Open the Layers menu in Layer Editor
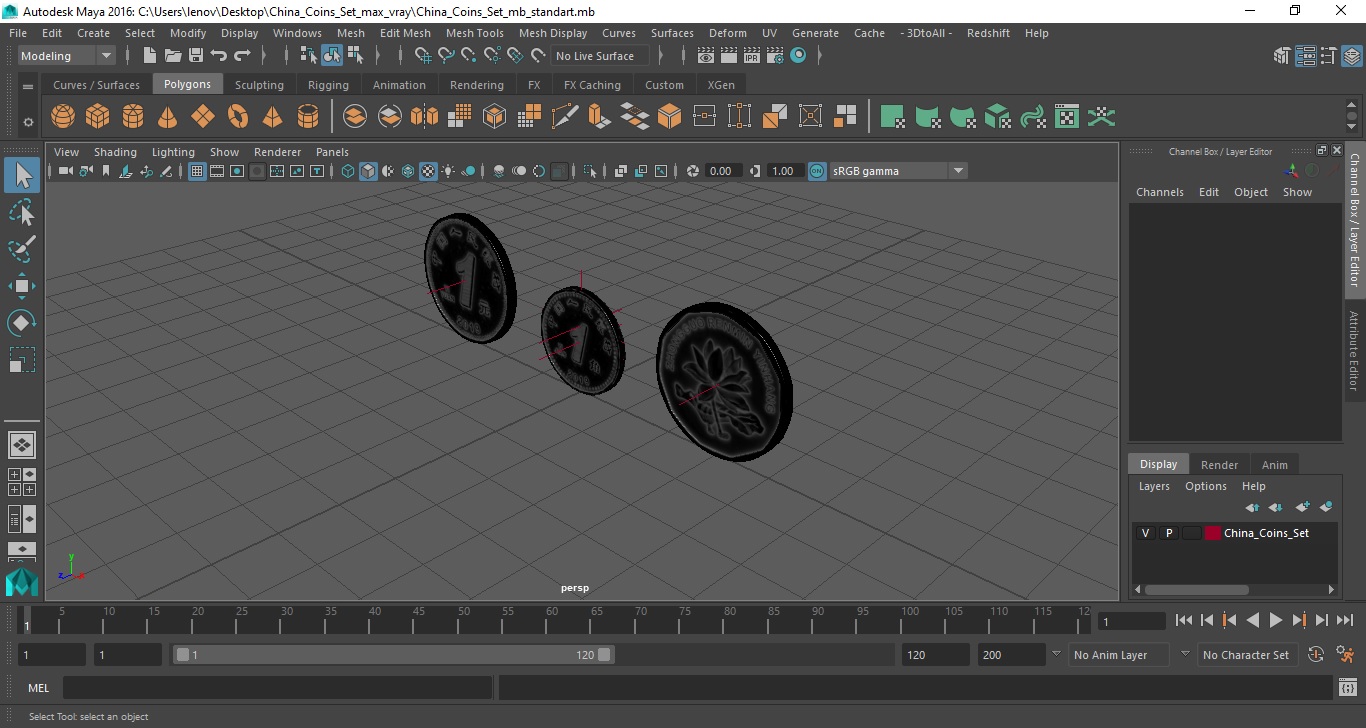This screenshot has width=1366, height=728. (1154, 486)
